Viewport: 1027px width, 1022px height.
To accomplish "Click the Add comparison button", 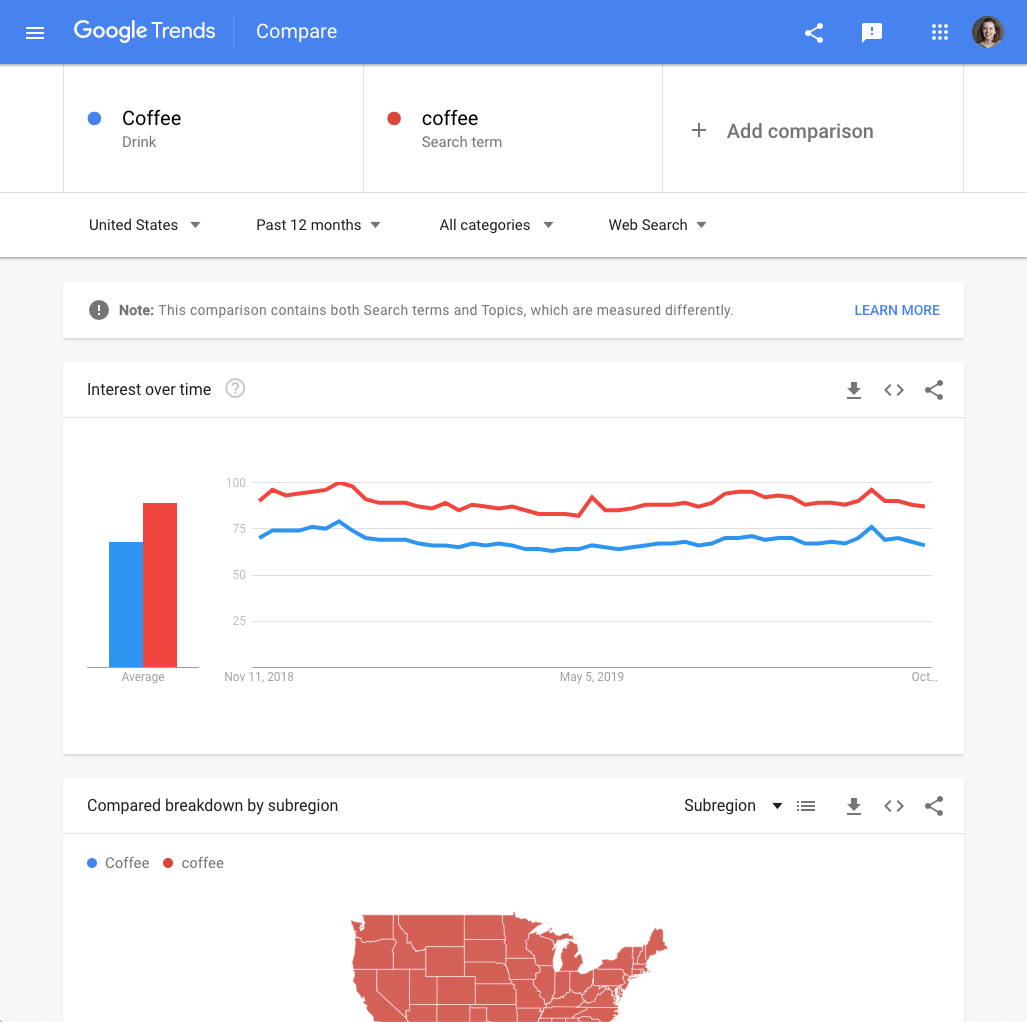I will (782, 131).
